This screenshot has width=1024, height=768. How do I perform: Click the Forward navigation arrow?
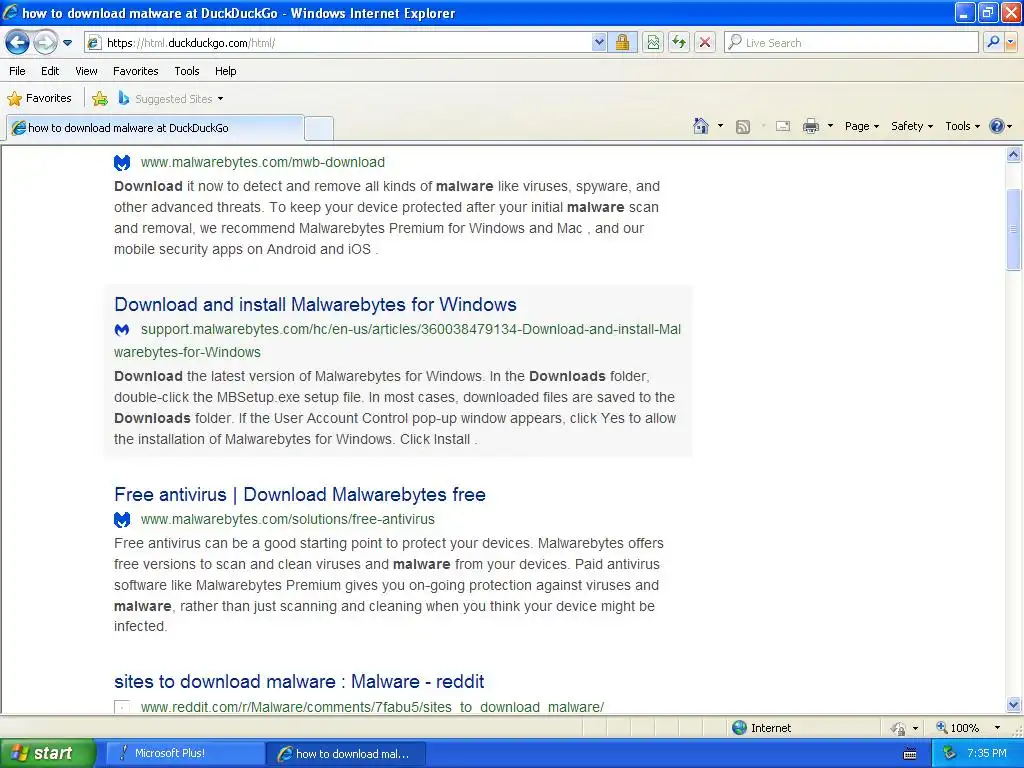(x=45, y=43)
